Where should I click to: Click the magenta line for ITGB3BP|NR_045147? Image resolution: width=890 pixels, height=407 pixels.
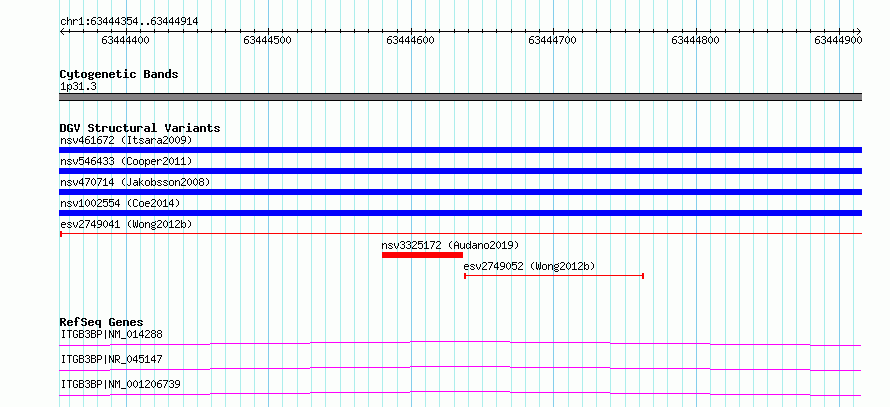point(460,368)
